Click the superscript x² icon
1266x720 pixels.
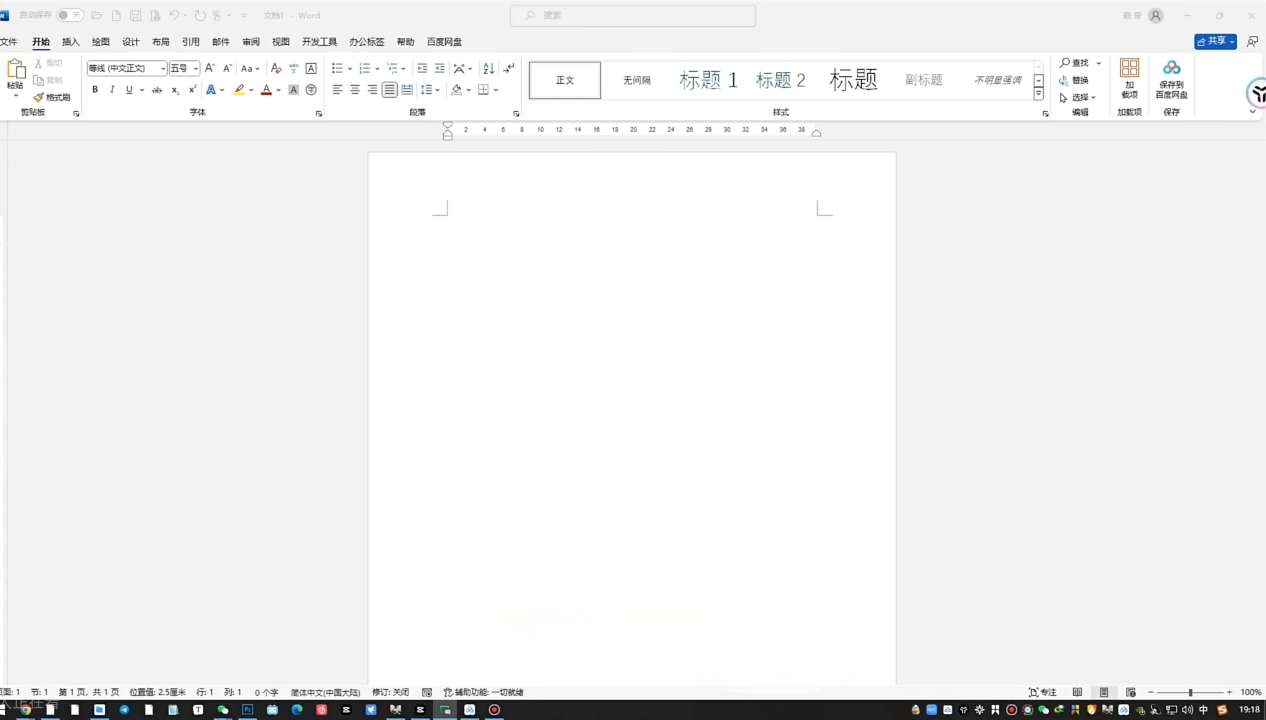point(192,90)
